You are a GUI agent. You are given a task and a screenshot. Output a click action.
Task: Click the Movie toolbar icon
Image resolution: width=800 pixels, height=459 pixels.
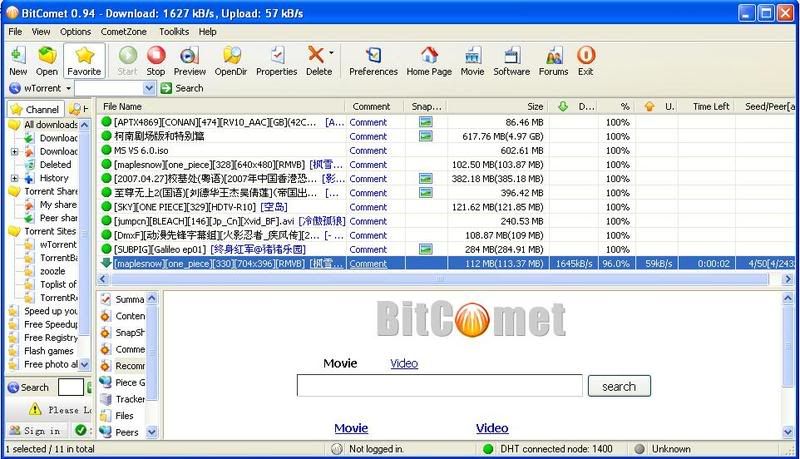tap(472, 55)
